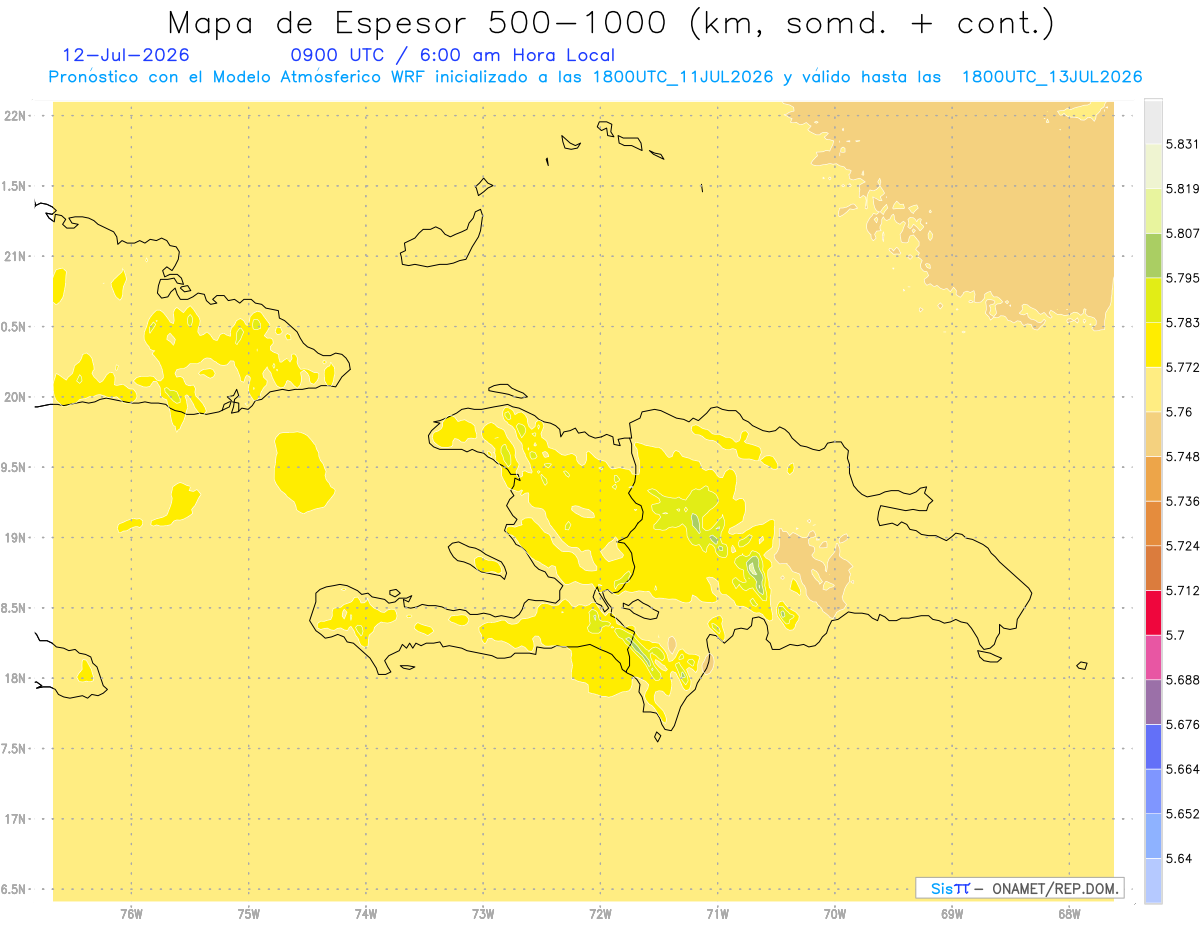Select the '73W' longitude label
Screen dimensions: 1200x927
click(x=483, y=914)
